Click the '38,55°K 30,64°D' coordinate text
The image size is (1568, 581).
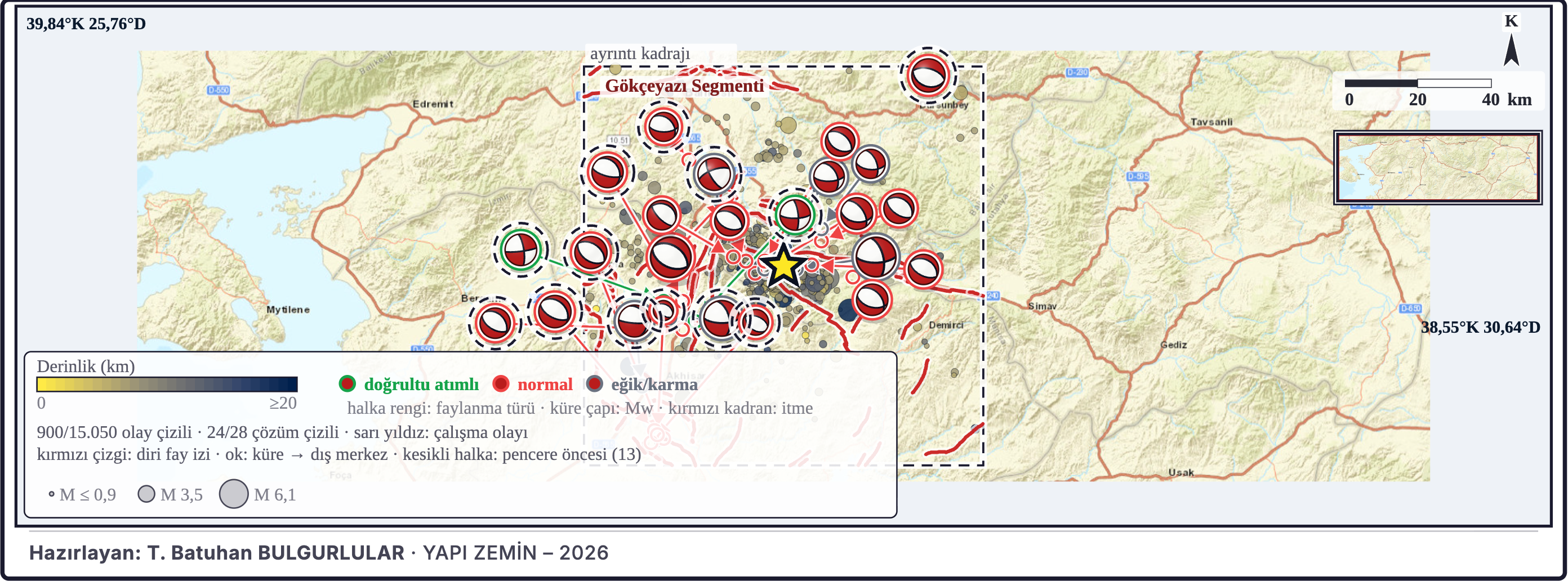click(1480, 327)
